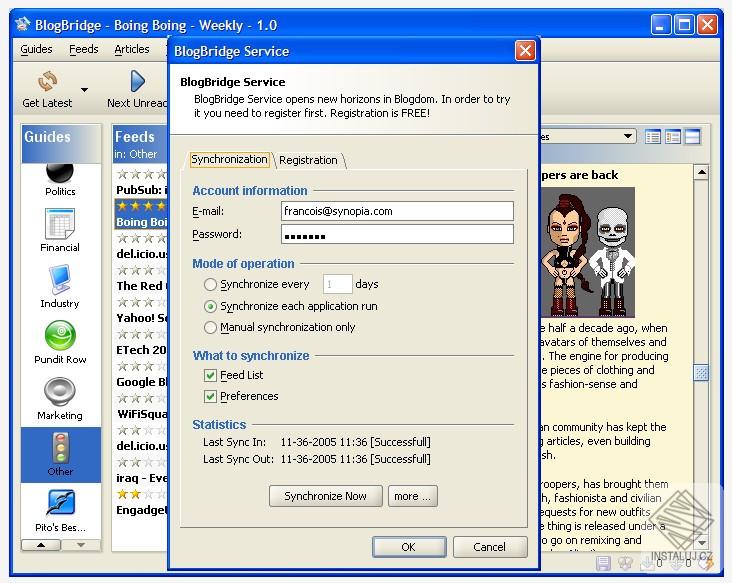Screen dimensions: 732x583
Task: Choose Manual synchronization only option
Action: (210, 327)
